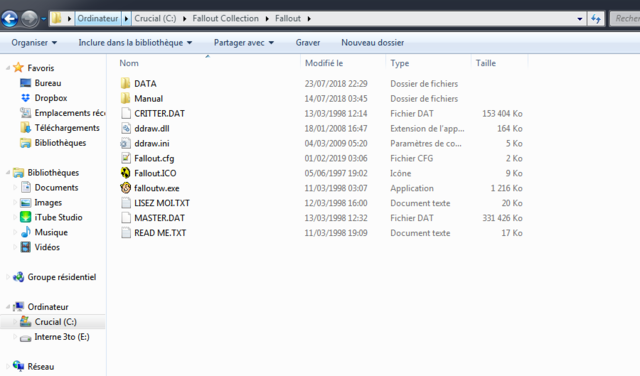Open the address bar history dropdown
Screen dimensions: 640x376
[580, 19]
